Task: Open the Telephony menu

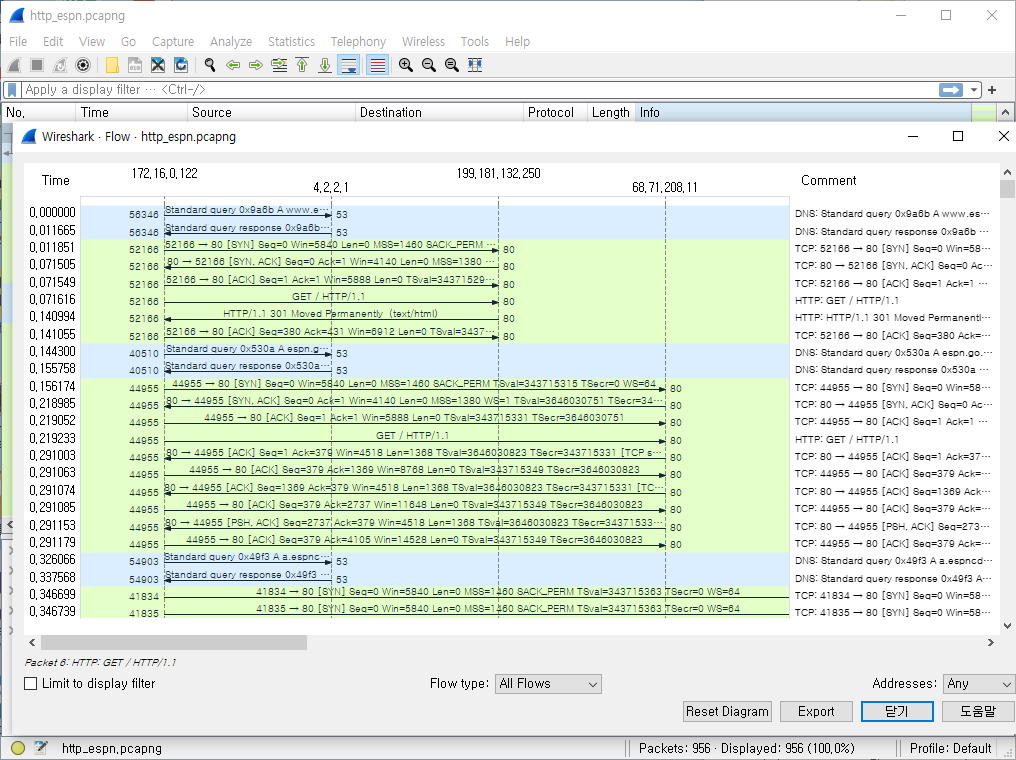Action: 358,41
